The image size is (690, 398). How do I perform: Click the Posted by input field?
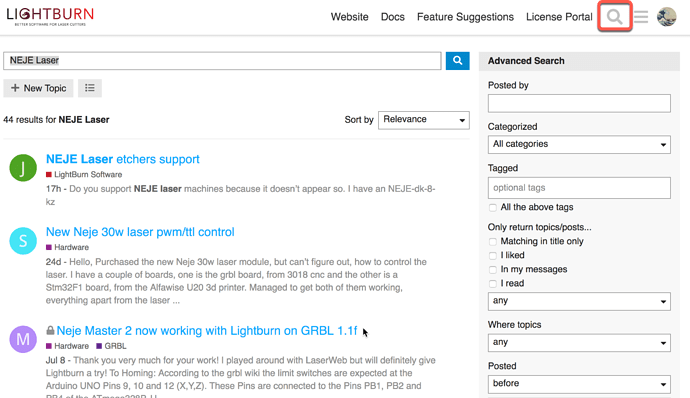(x=579, y=103)
